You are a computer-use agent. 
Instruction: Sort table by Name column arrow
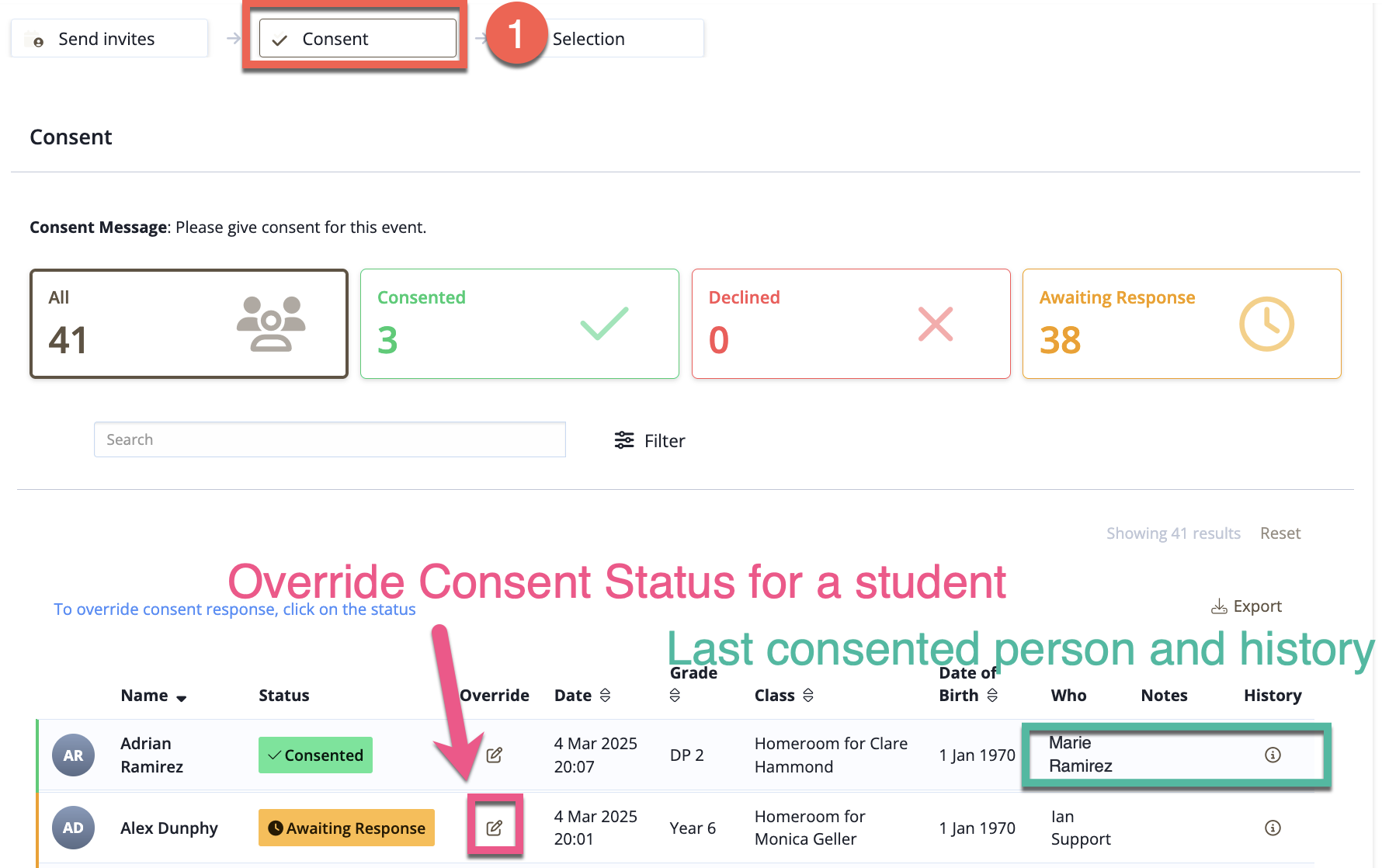tap(182, 698)
